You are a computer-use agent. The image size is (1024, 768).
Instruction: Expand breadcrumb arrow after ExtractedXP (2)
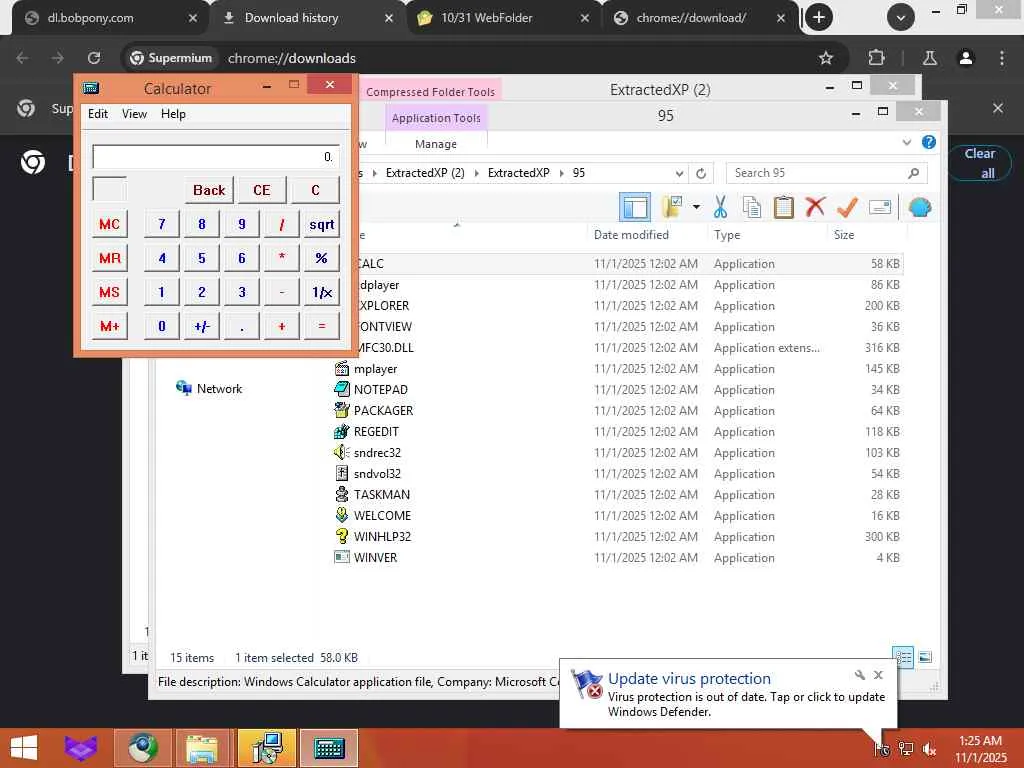476,173
